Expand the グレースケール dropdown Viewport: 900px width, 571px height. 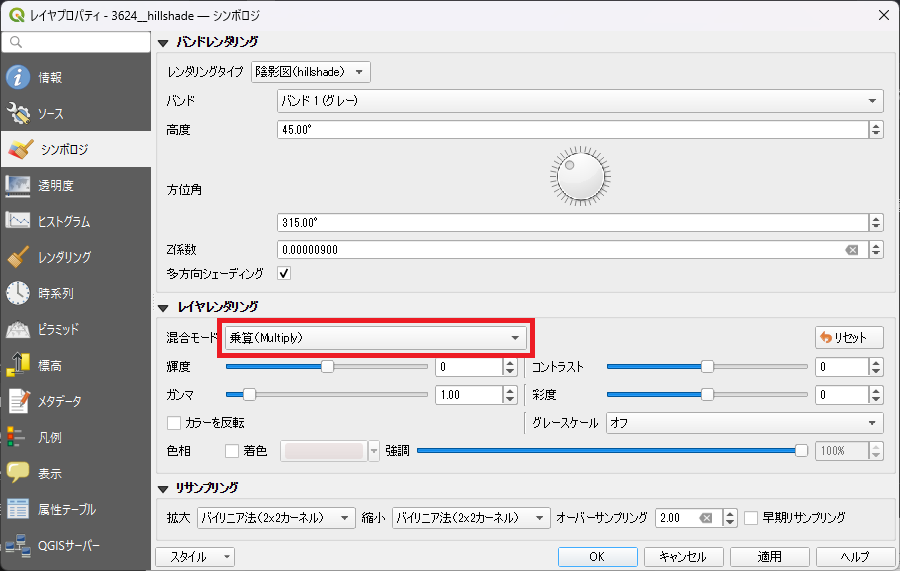coord(745,423)
